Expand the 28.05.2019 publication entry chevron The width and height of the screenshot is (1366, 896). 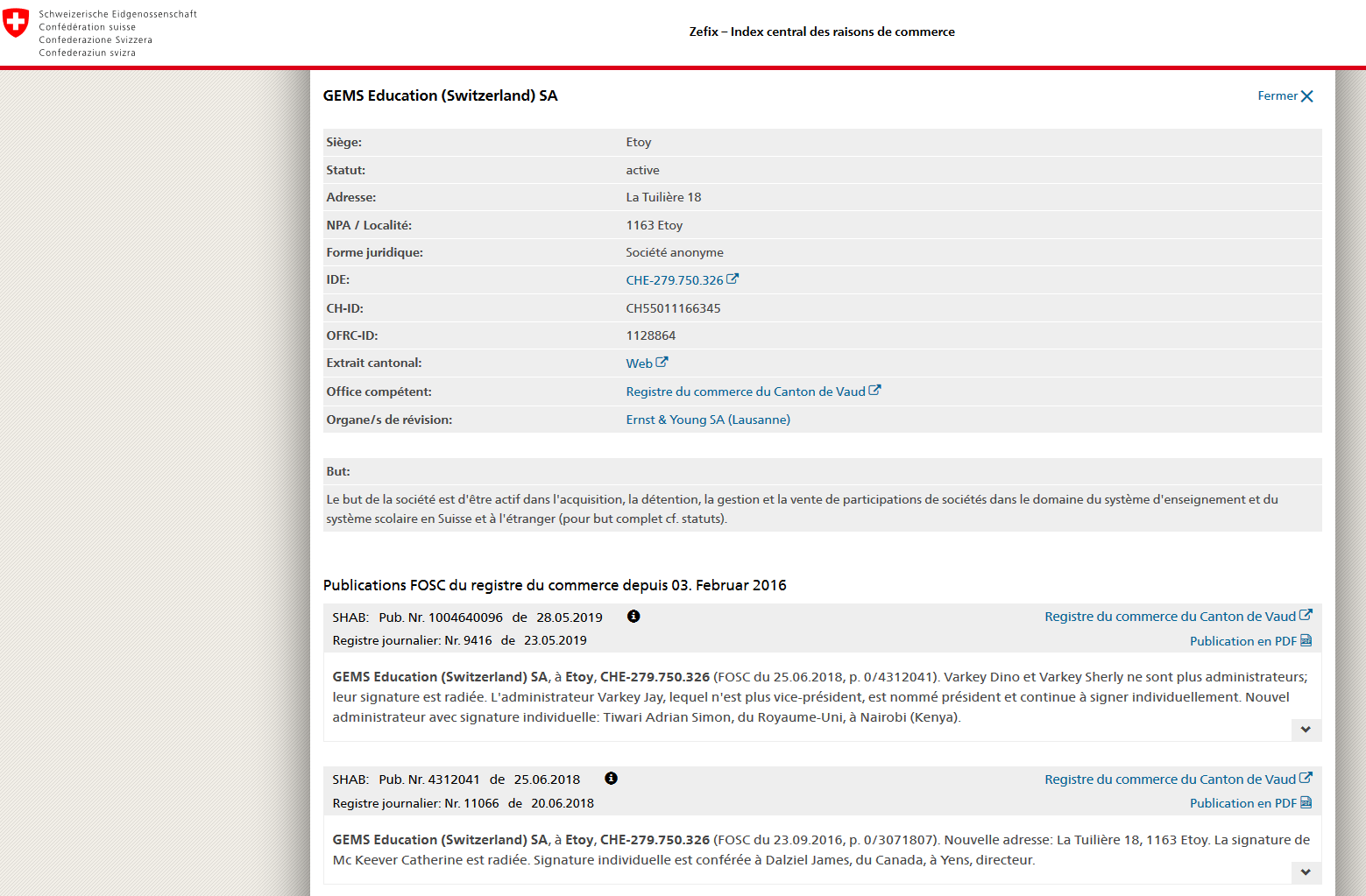coord(1306,730)
